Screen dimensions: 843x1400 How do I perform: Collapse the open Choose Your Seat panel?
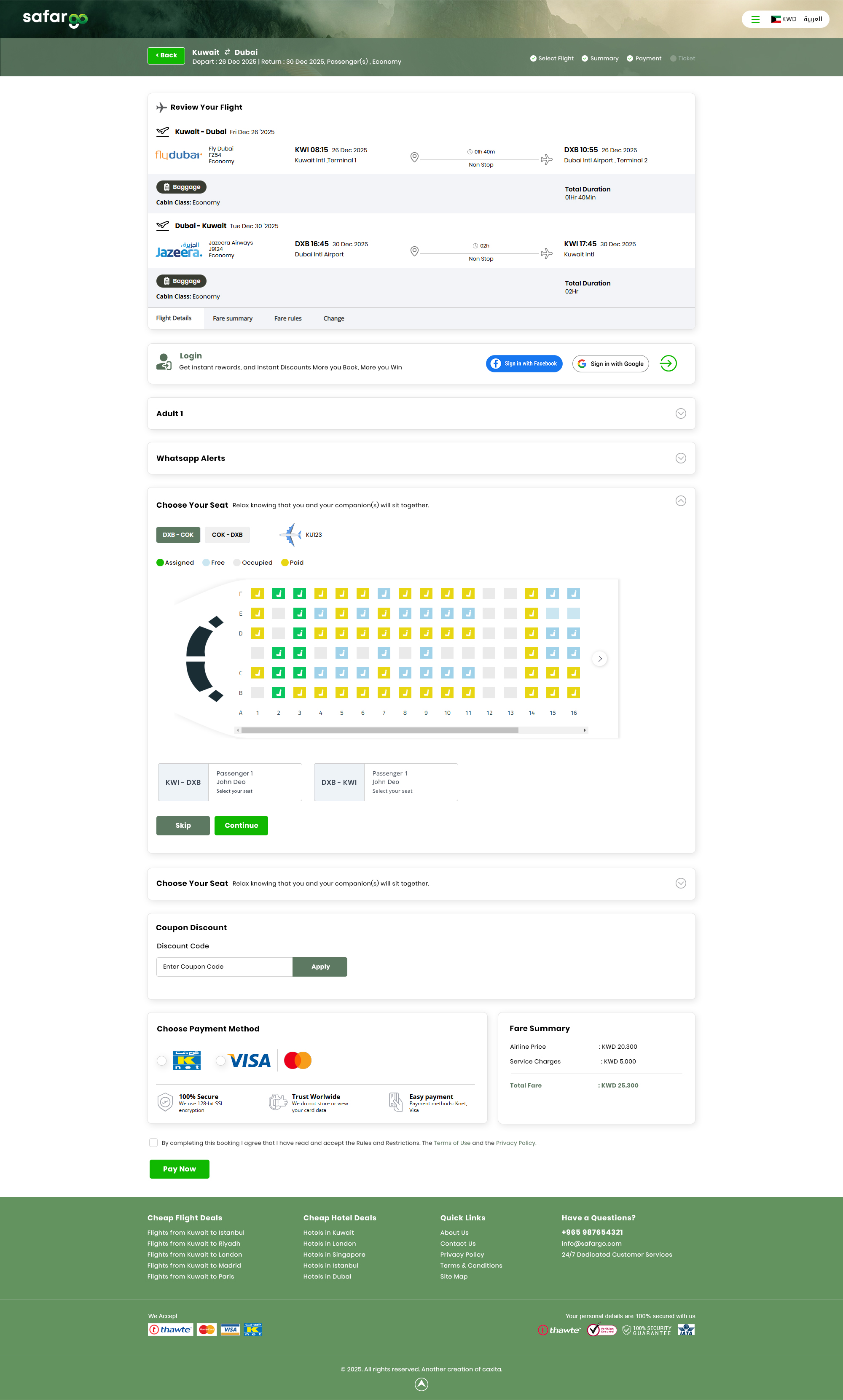coord(681,501)
